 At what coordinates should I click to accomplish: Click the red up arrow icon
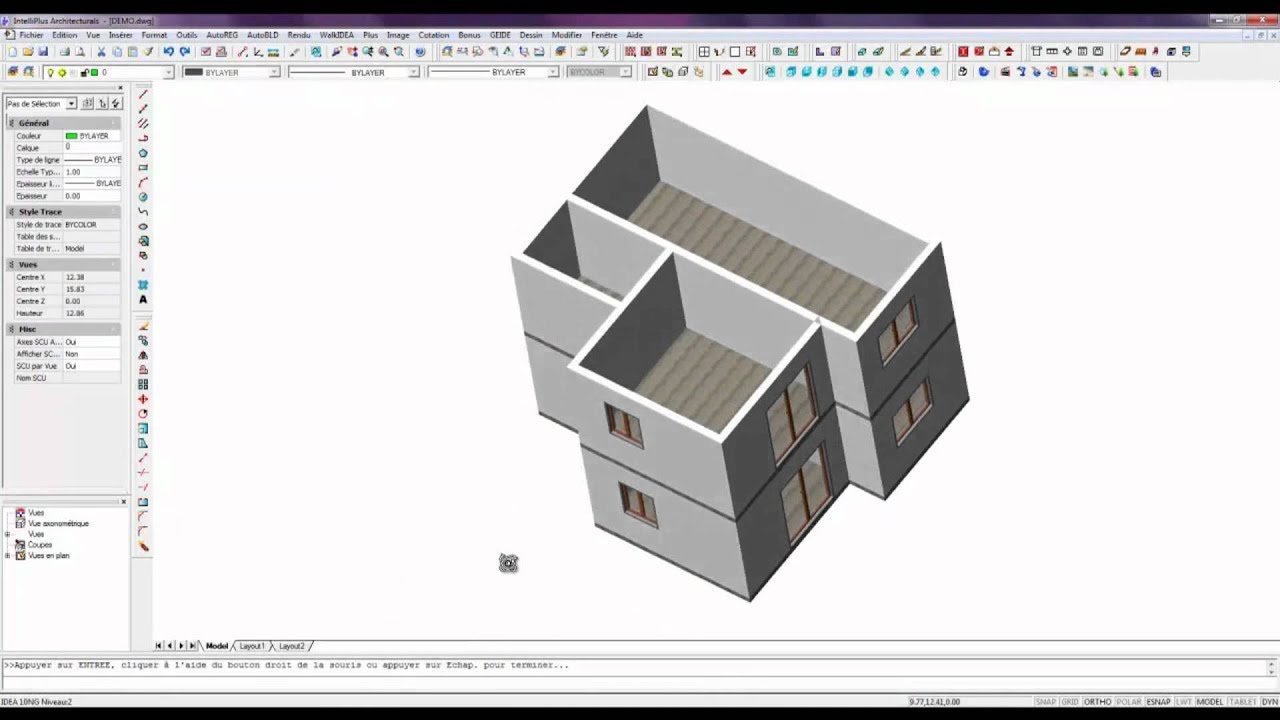click(726, 72)
